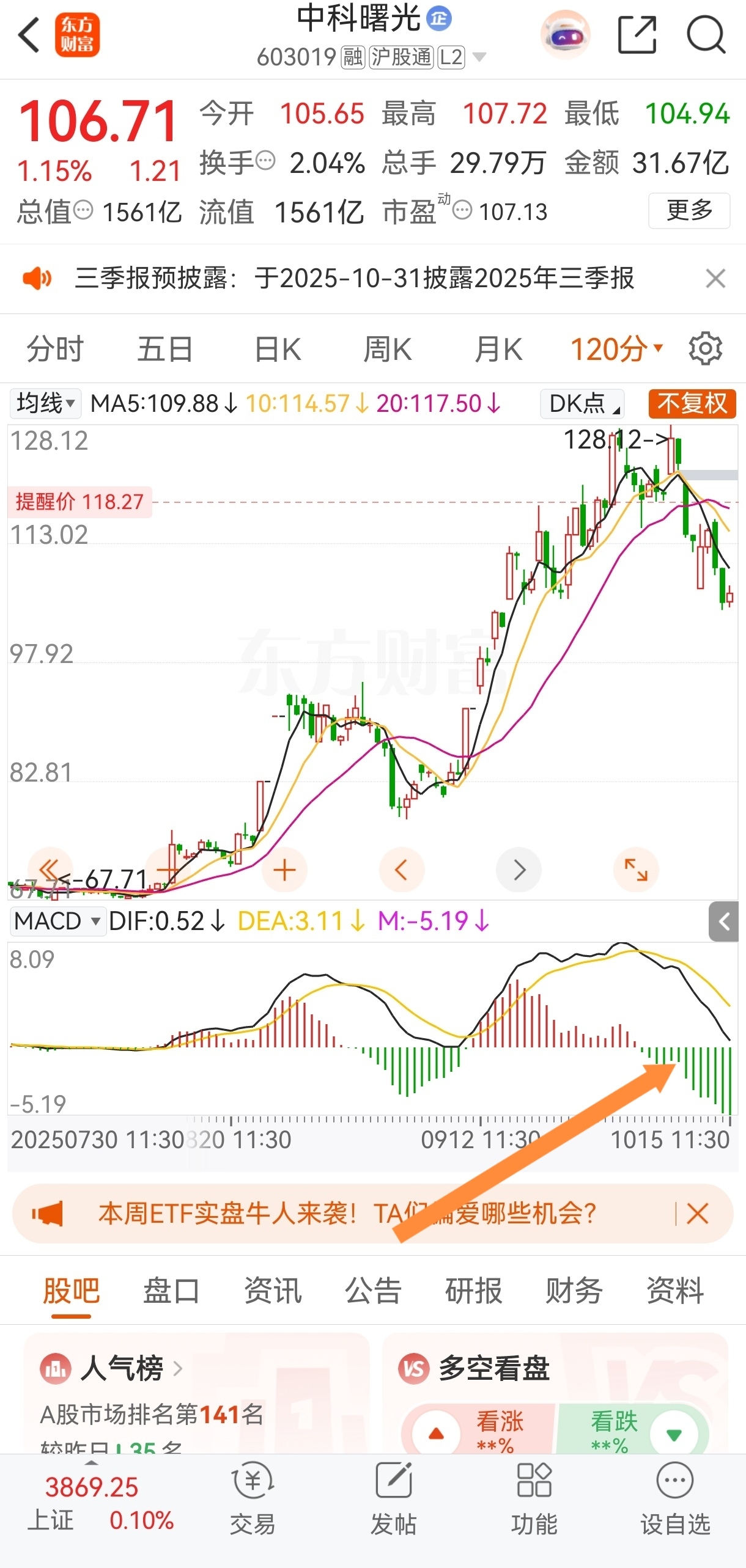Tap the 提醒价 118.27 alert label
This screenshot has height=1568, width=746.
[79, 502]
